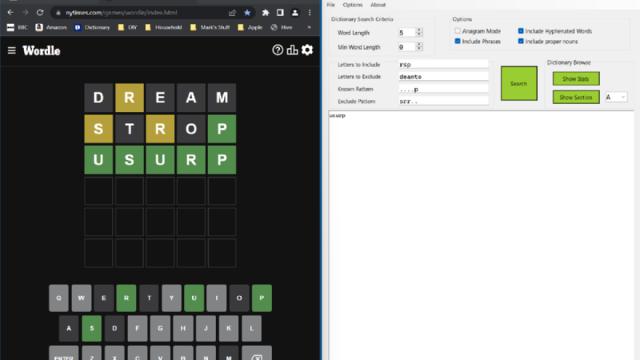Expand the dictionary section letter dropdown
Viewport: 640px width, 360px height.
point(616,97)
